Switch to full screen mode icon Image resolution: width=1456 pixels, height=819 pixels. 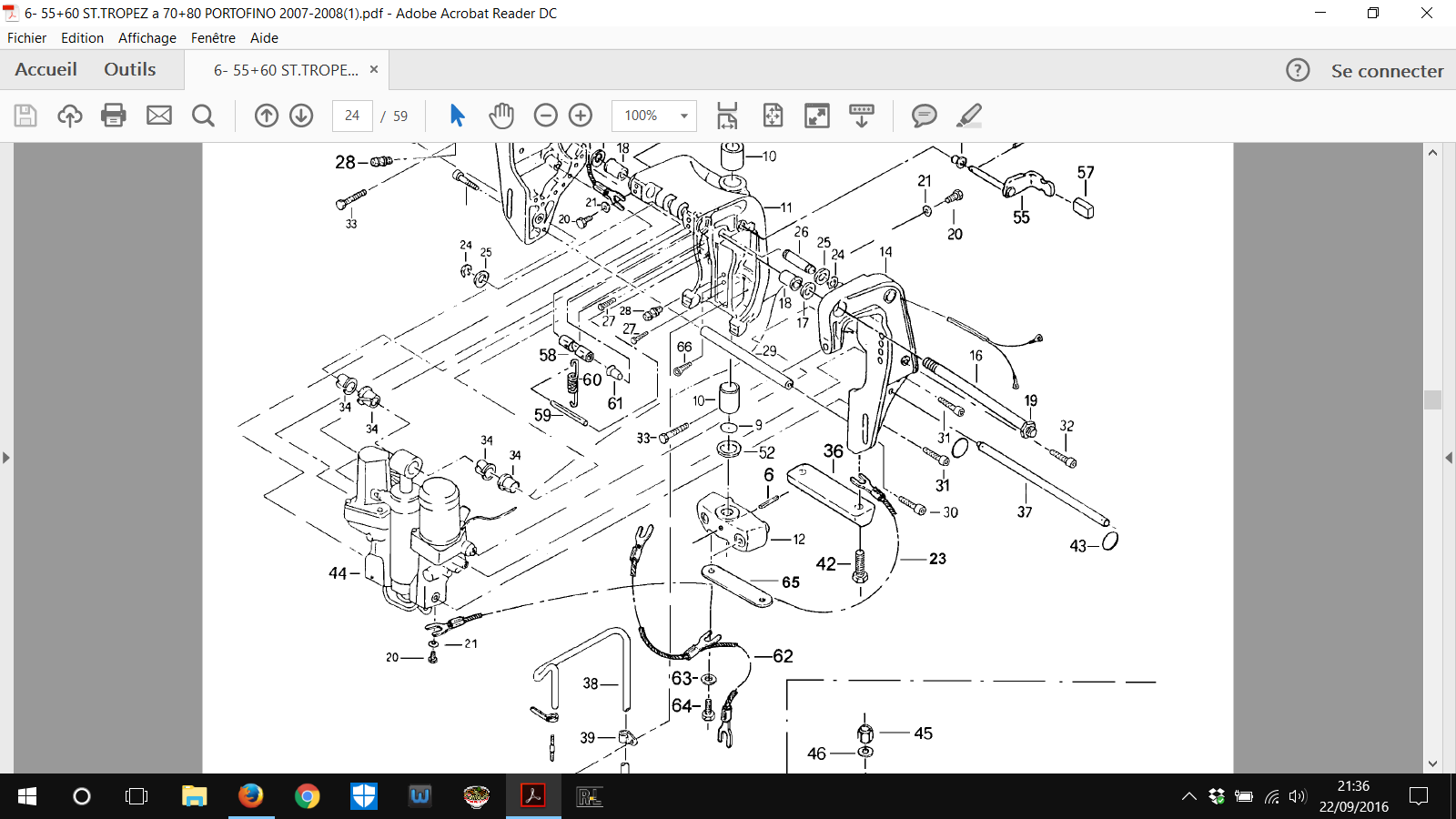click(x=817, y=116)
